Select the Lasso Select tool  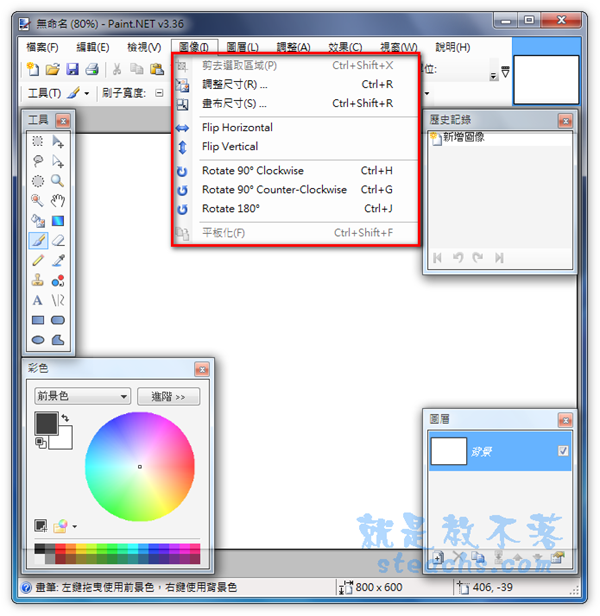click(38, 161)
